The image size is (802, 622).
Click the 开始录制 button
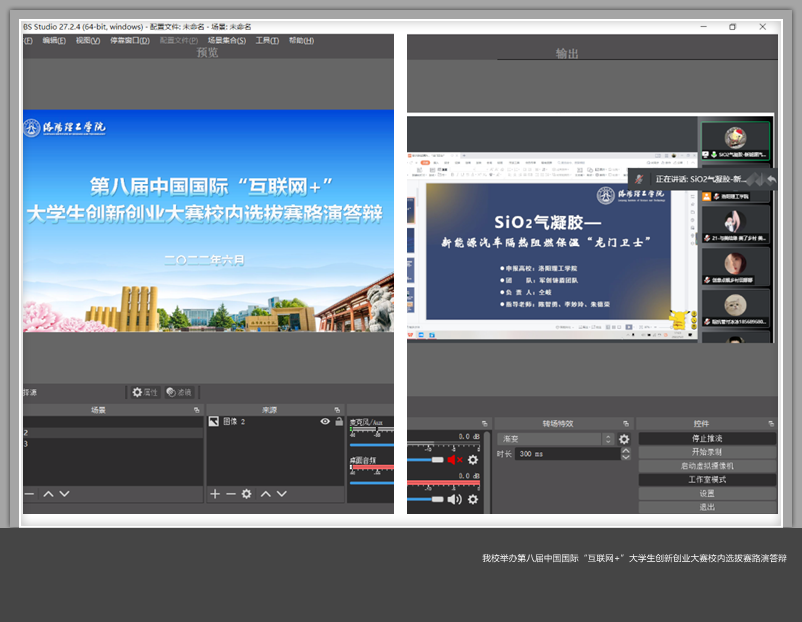pos(707,452)
